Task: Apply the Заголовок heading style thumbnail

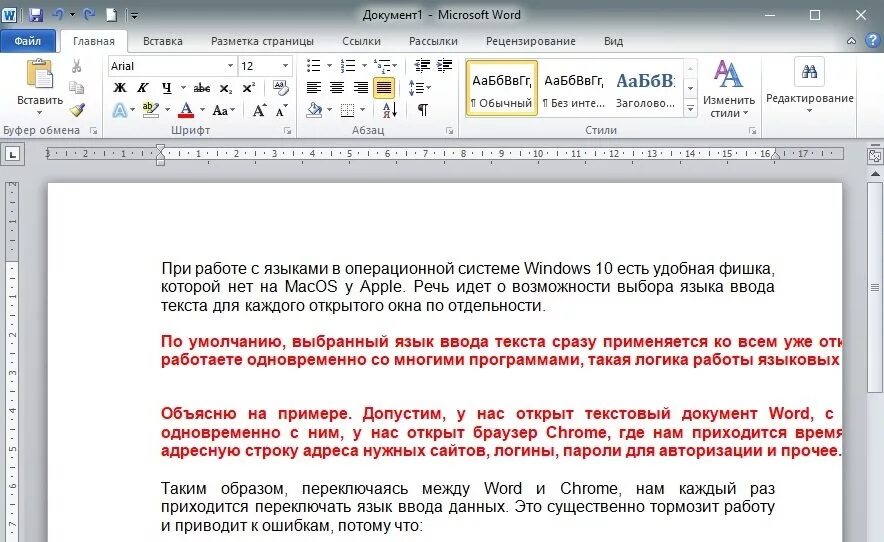Action: click(645, 89)
